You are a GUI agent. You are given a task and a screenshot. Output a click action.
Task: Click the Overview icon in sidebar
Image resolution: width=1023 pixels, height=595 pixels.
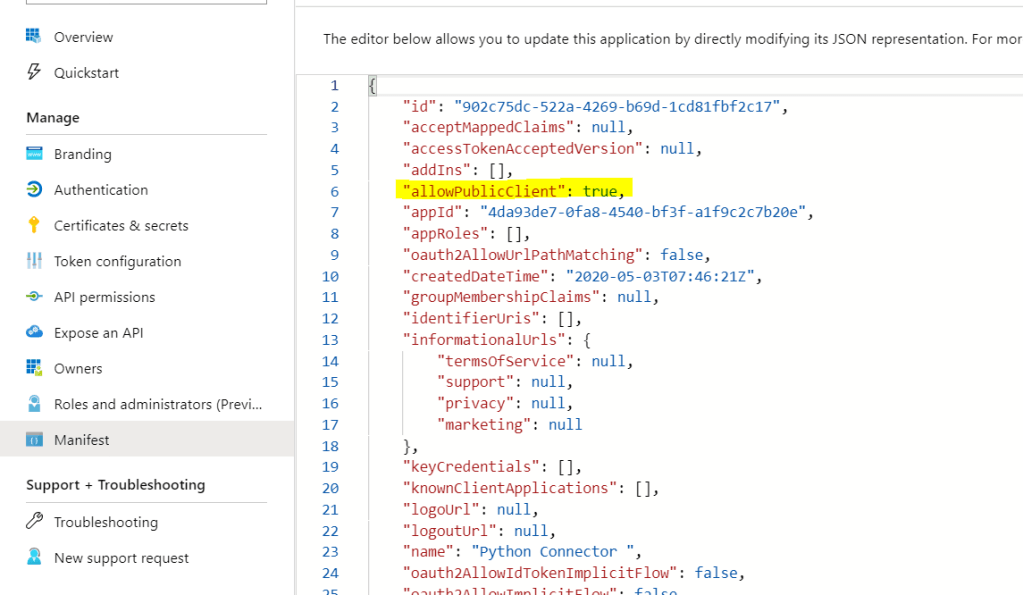click(x=34, y=37)
